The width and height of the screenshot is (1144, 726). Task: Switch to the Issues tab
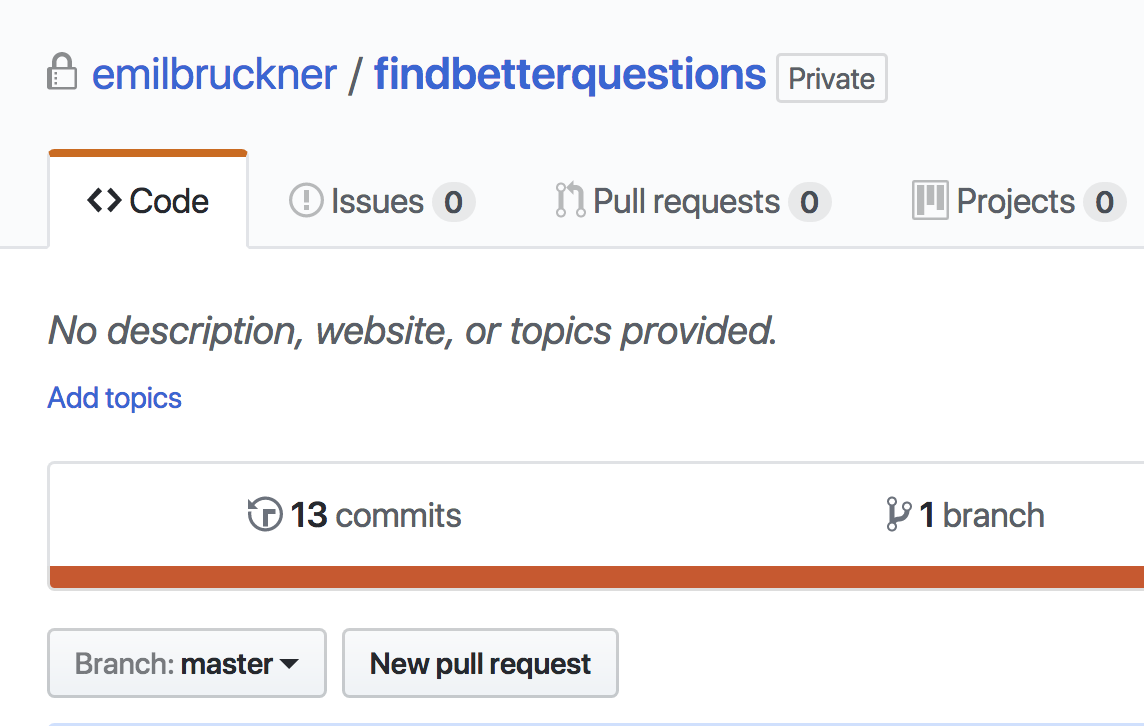click(380, 201)
